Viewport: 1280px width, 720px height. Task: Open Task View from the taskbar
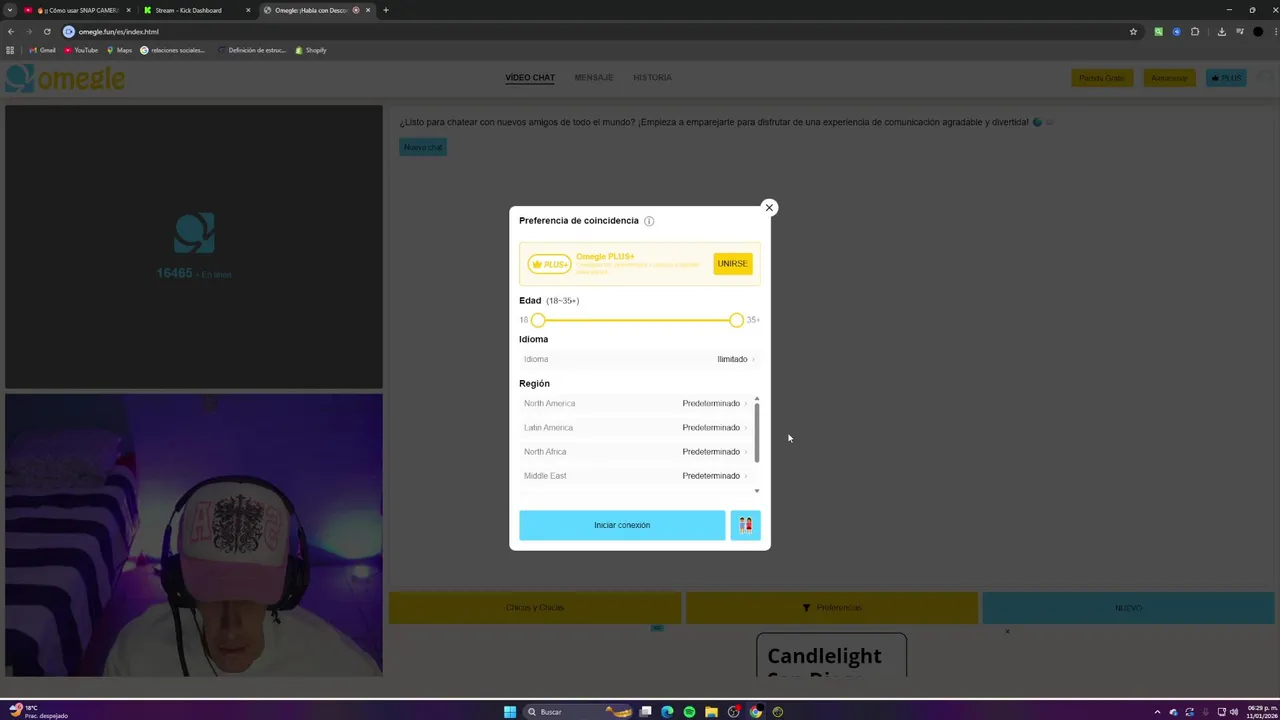coord(646,712)
